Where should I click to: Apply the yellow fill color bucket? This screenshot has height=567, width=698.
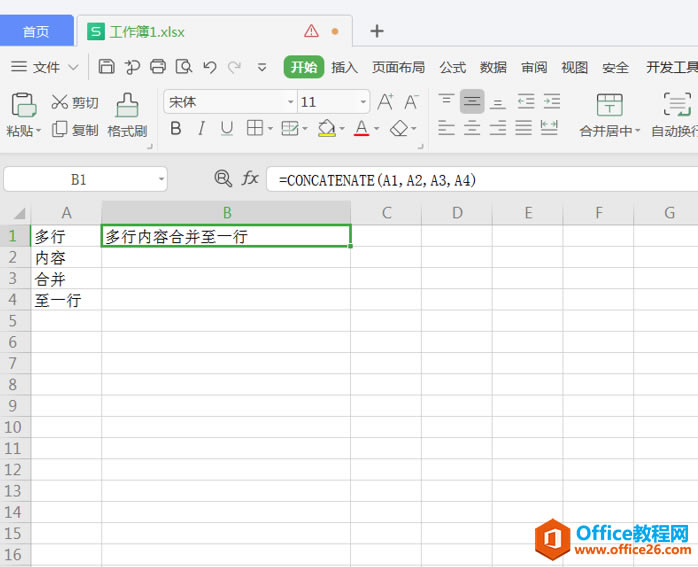coord(326,128)
